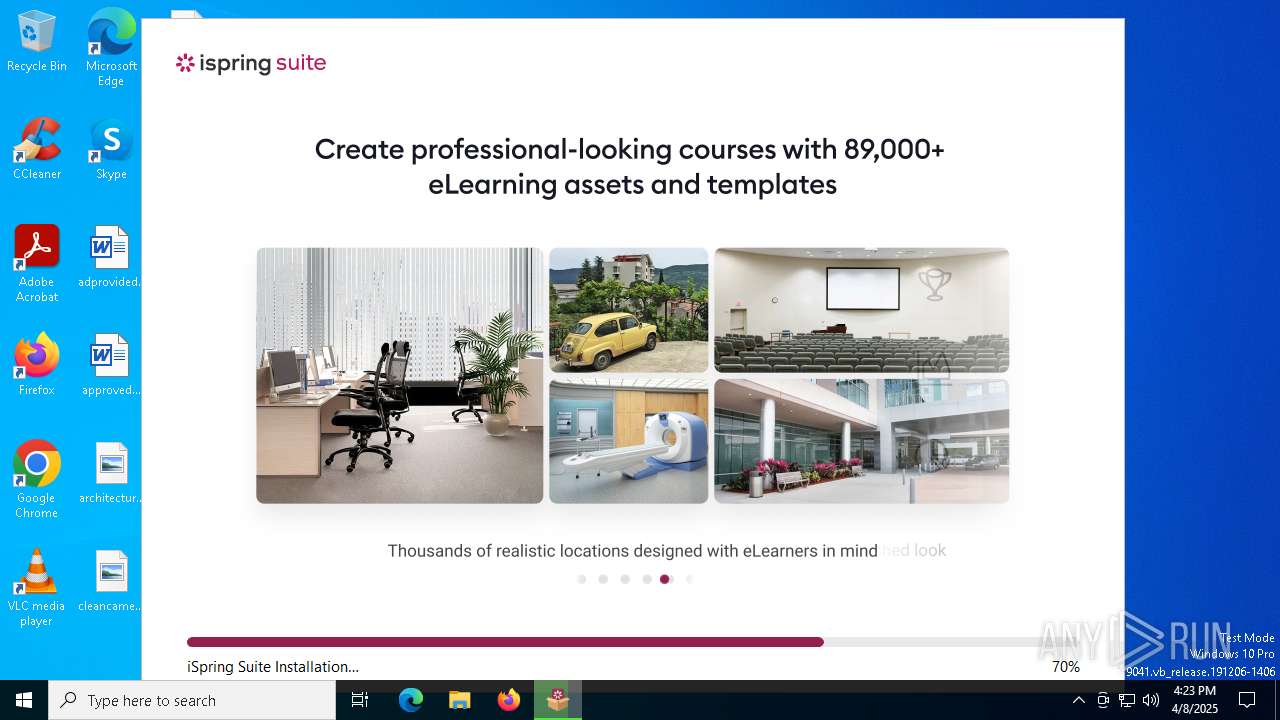Select the last faded slideshow dot
The height and width of the screenshot is (720, 1280).
coord(689,579)
